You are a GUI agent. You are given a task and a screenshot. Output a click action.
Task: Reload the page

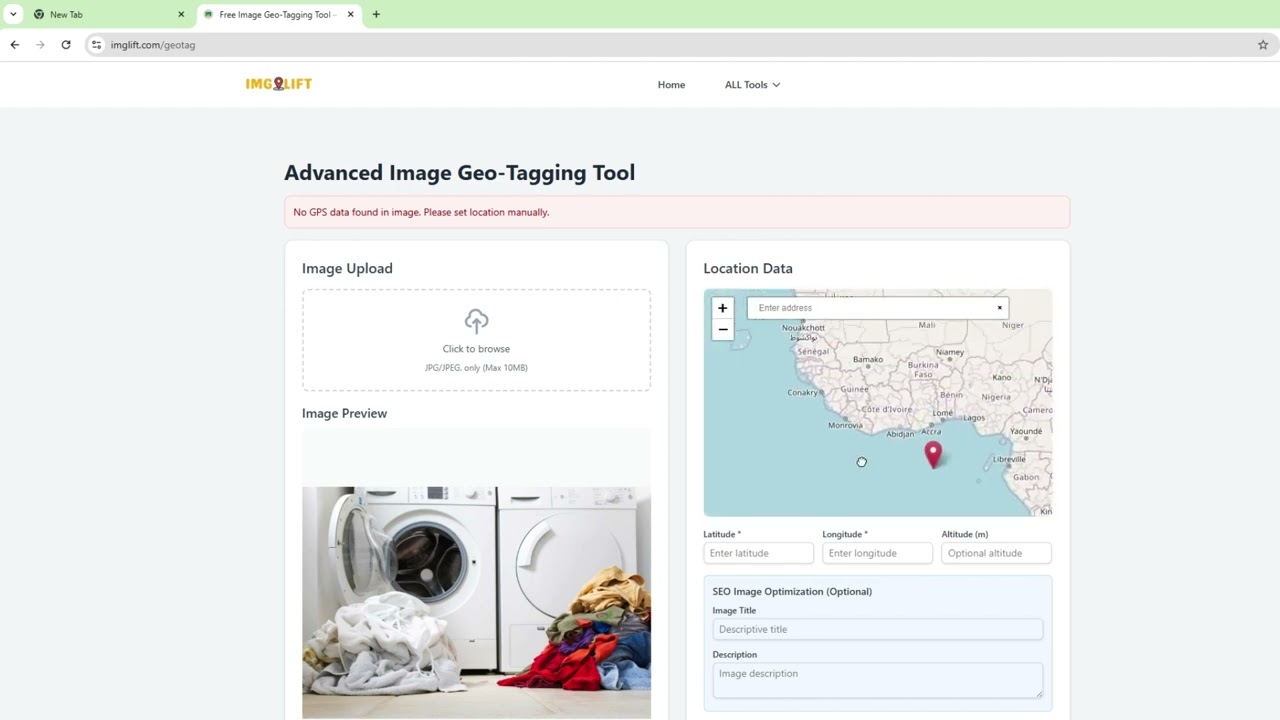click(x=66, y=45)
